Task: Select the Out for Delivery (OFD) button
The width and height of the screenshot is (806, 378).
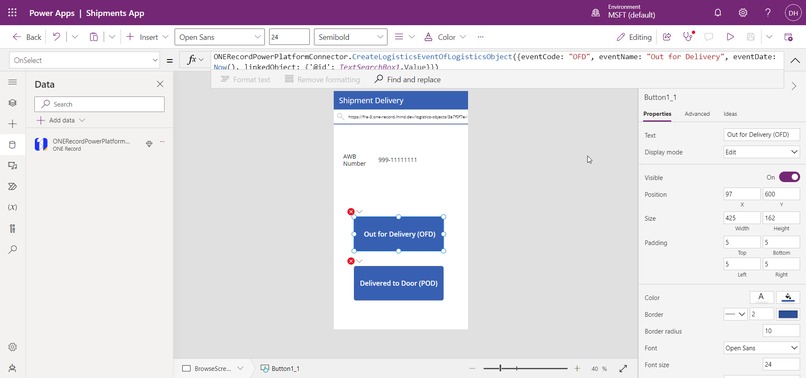Action: (x=399, y=234)
